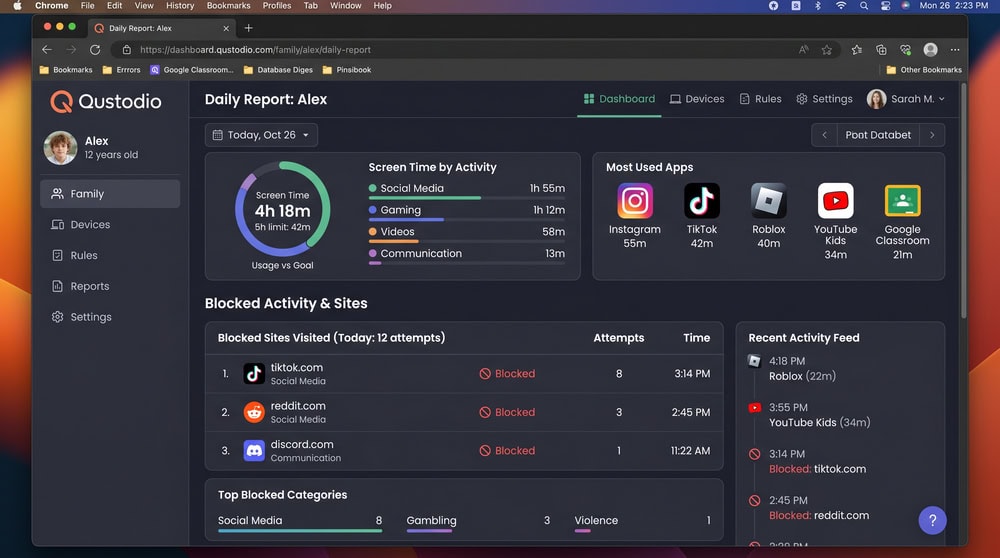Click the YouTube icon in Recent Activity Feed

coord(754,407)
